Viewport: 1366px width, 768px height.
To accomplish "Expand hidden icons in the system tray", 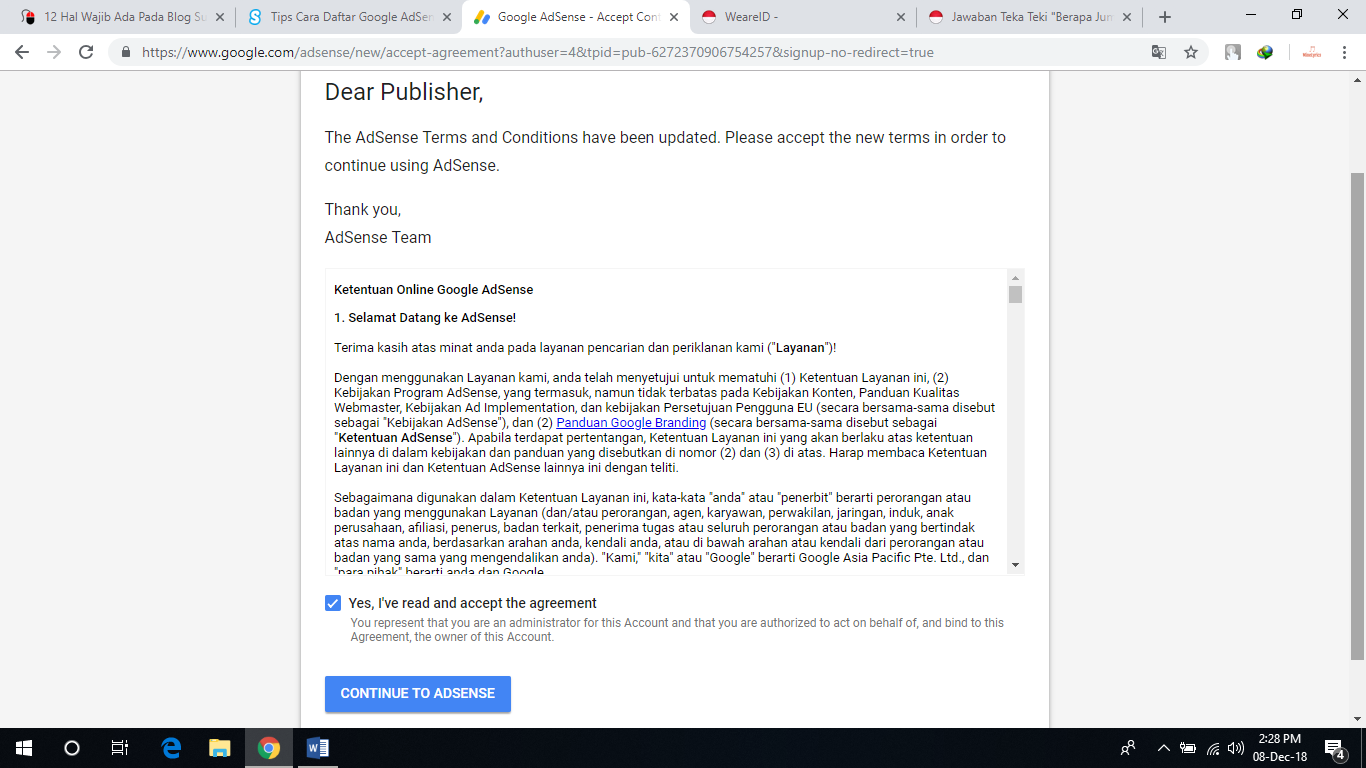I will [x=1162, y=747].
